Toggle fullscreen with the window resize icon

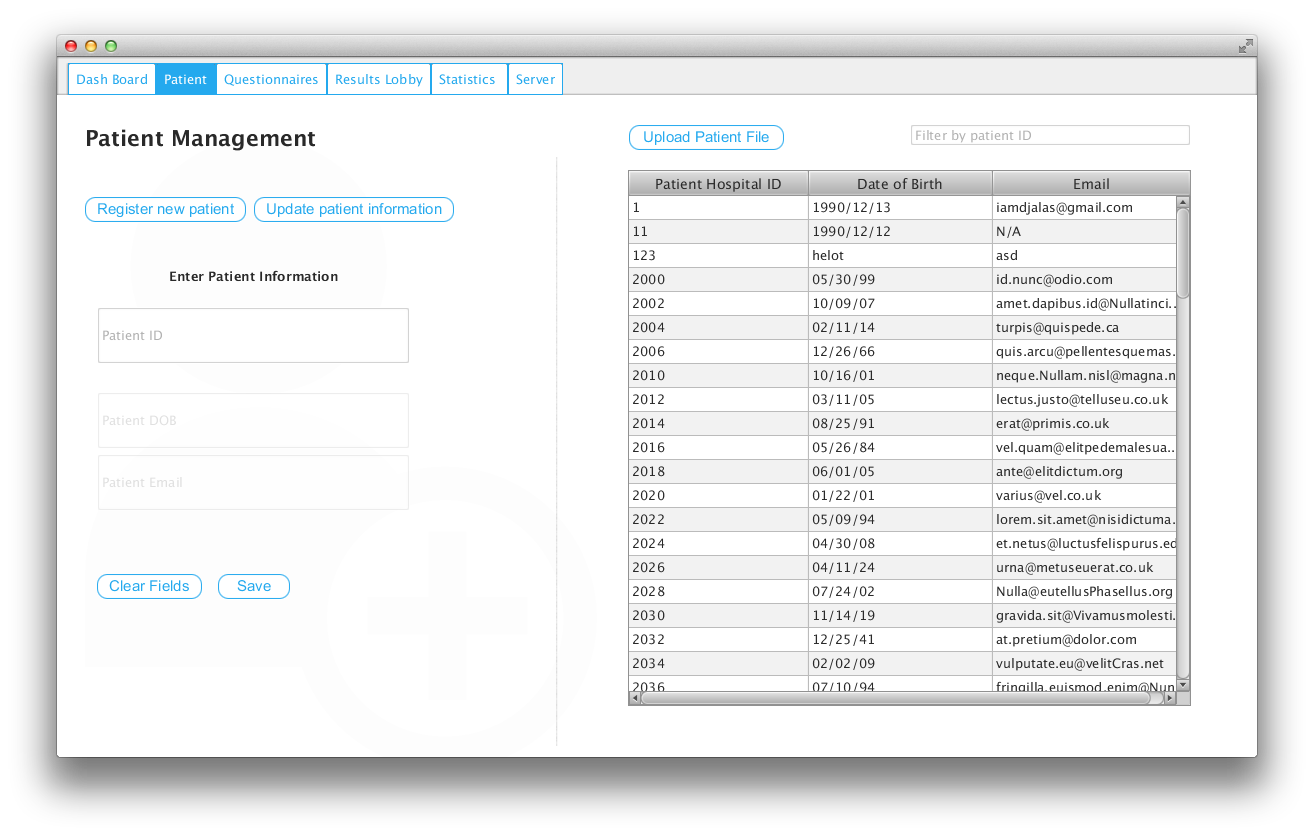[x=1245, y=46]
